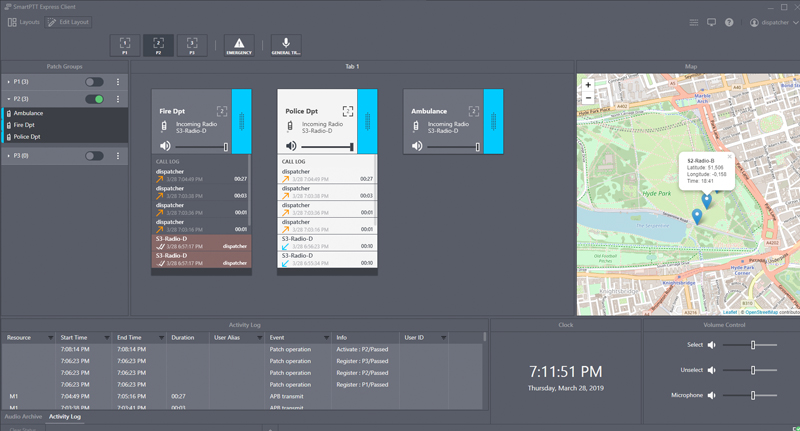Image resolution: width=800 pixels, height=431 pixels.
Task: Open the help question mark icon
Action: point(729,22)
